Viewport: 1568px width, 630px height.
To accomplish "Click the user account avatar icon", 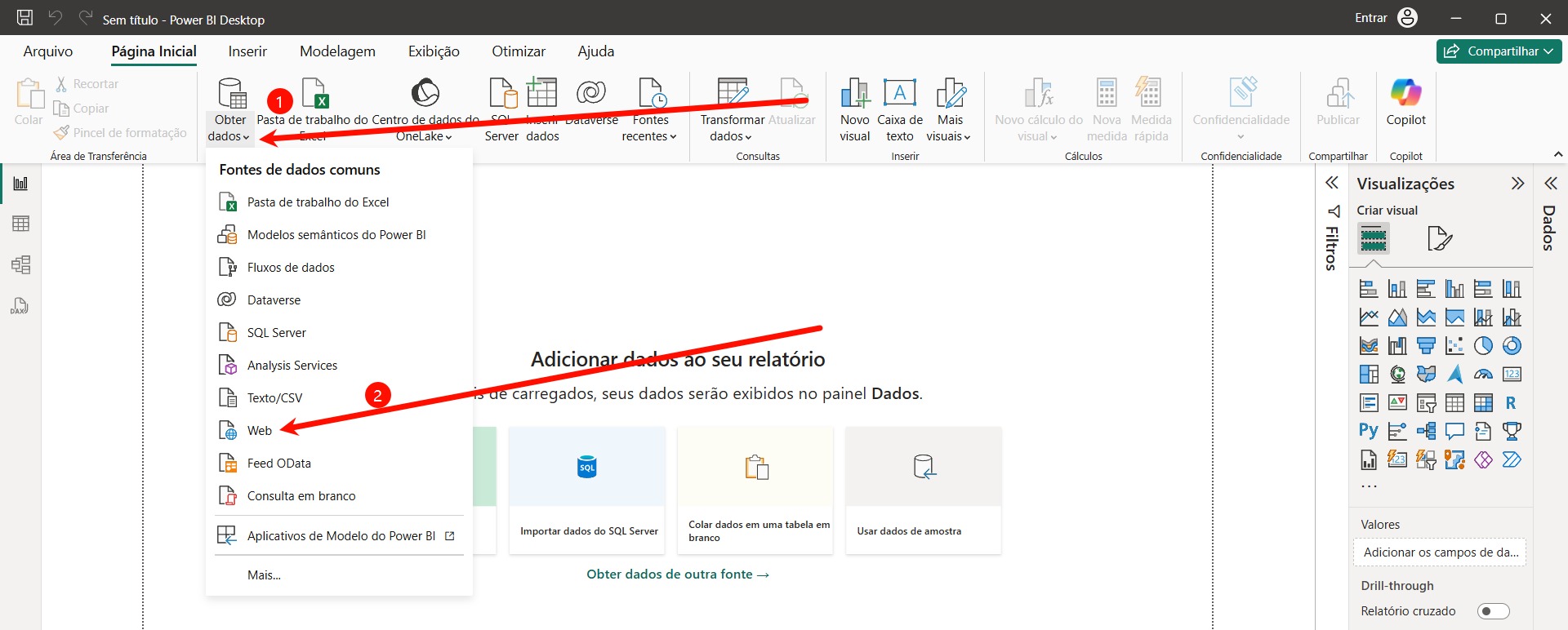I will (x=1407, y=17).
